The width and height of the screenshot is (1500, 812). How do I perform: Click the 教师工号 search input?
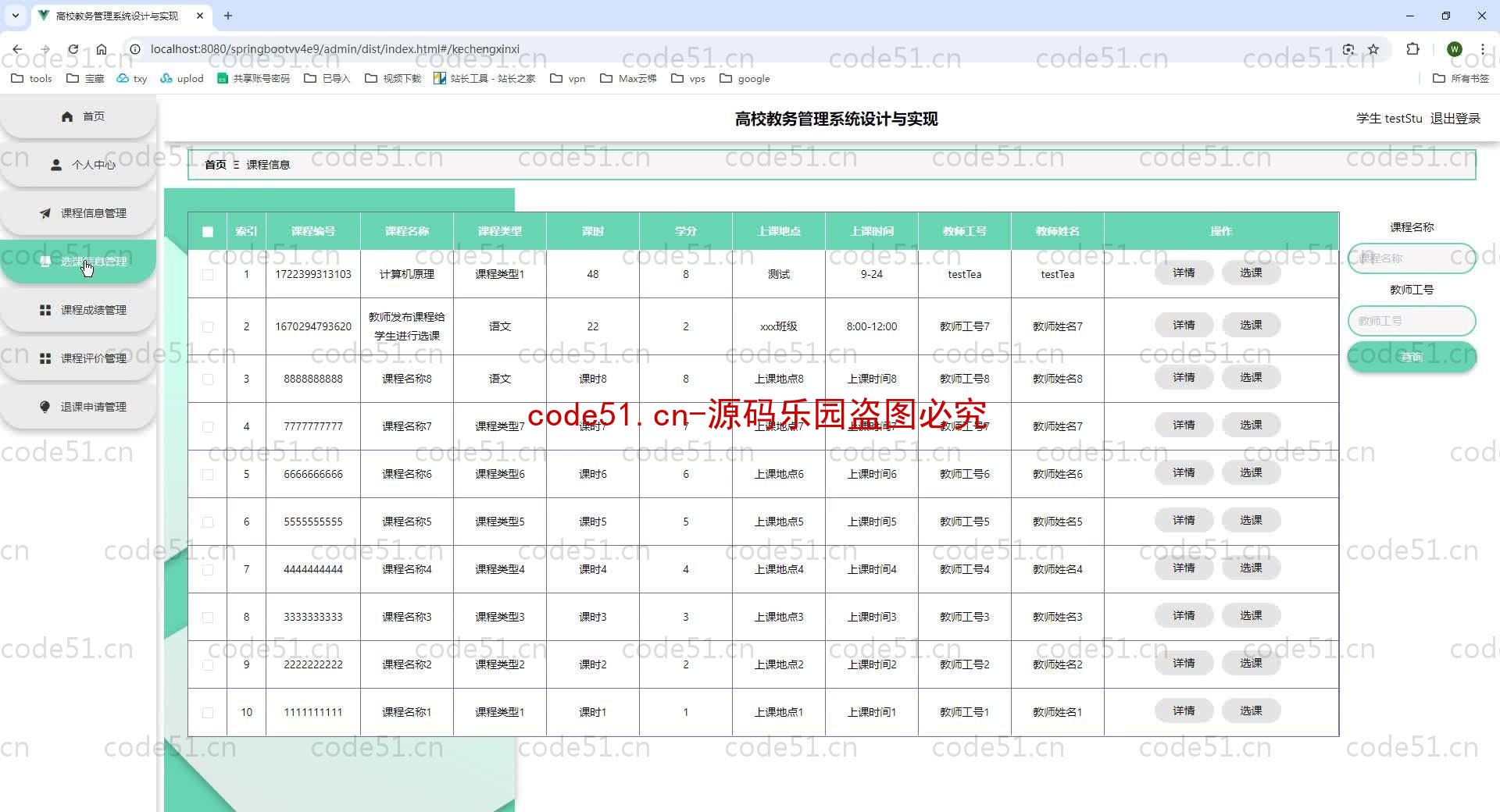click(x=1412, y=321)
